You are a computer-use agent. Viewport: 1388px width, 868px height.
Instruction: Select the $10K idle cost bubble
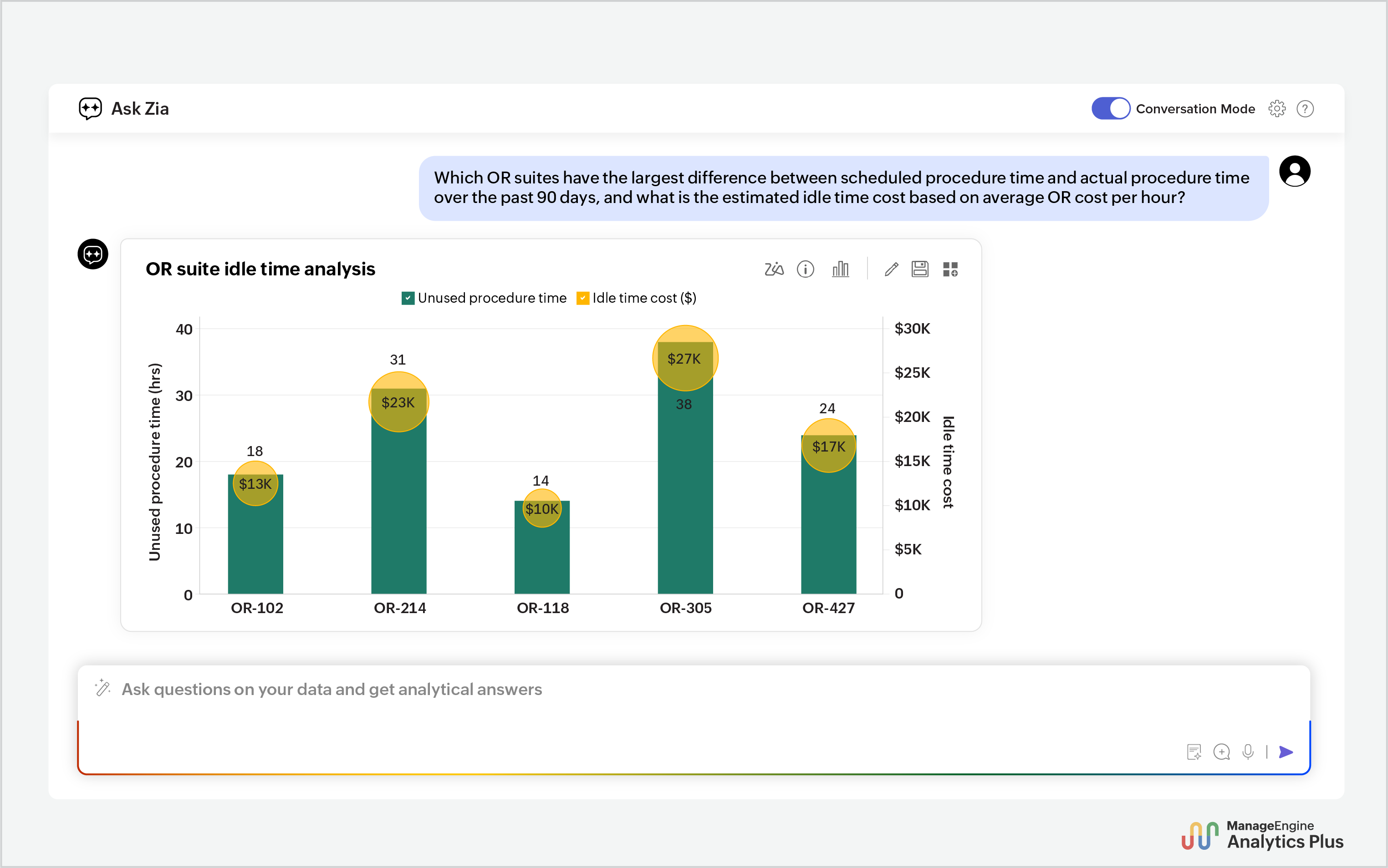tap(541, 508)
